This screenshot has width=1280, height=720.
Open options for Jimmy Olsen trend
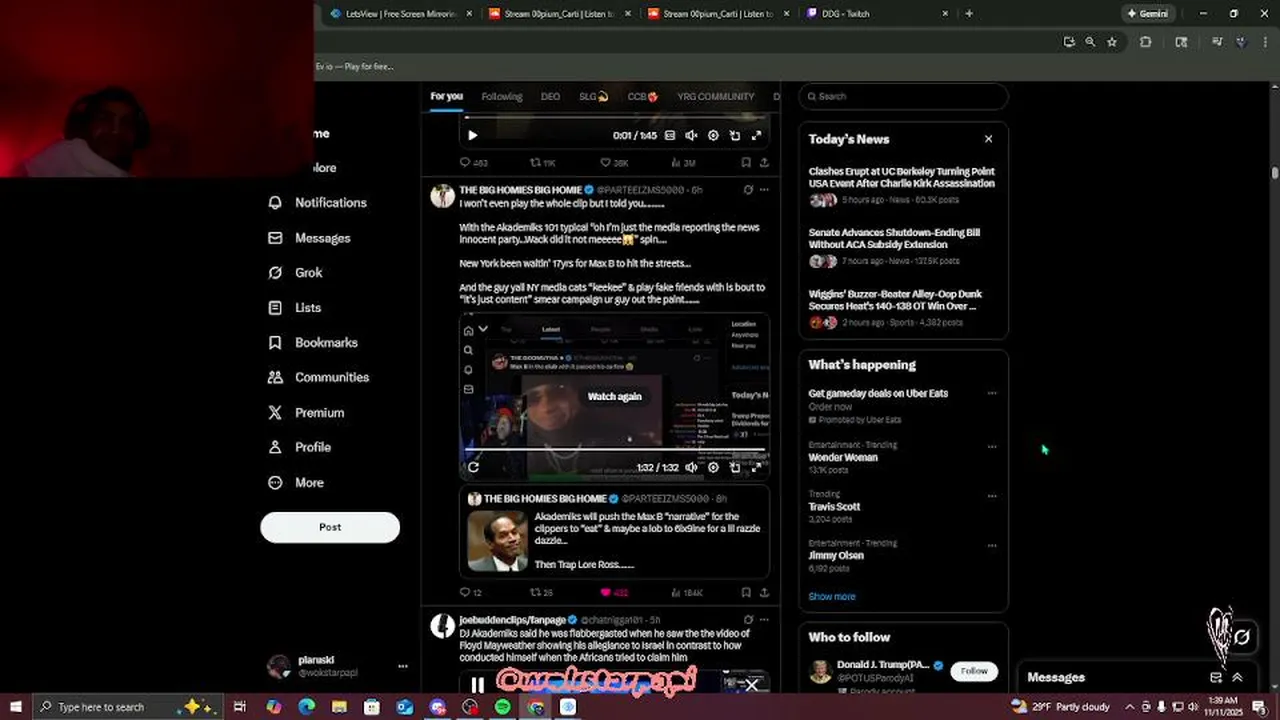992,546
